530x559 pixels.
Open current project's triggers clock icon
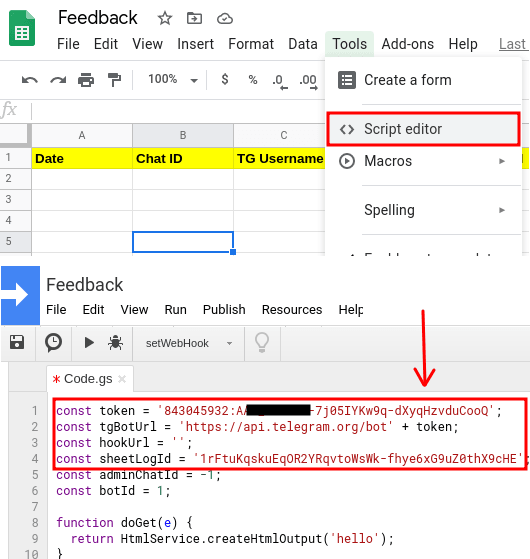click(53, 343)
